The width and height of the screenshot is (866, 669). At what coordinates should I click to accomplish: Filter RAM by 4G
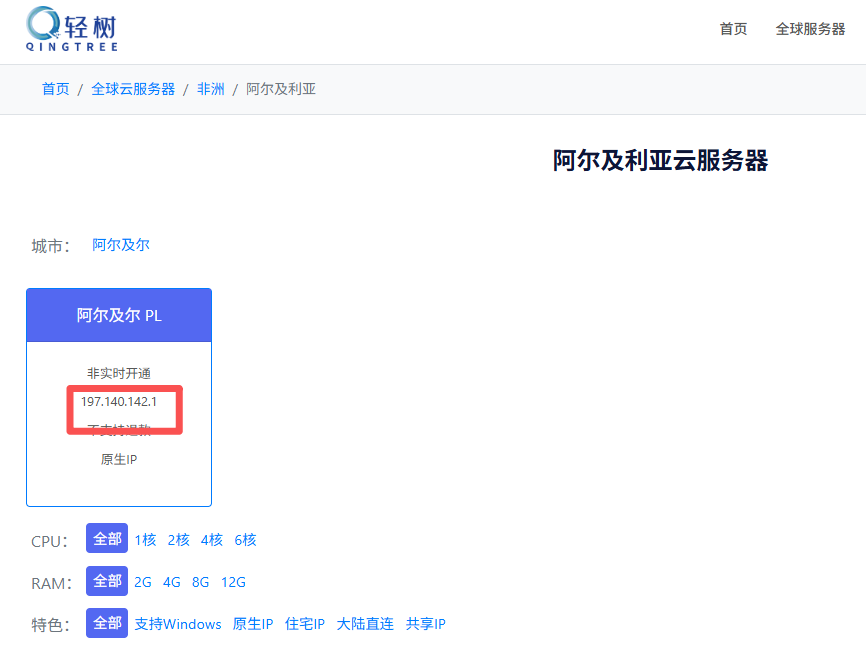(172, 582)
